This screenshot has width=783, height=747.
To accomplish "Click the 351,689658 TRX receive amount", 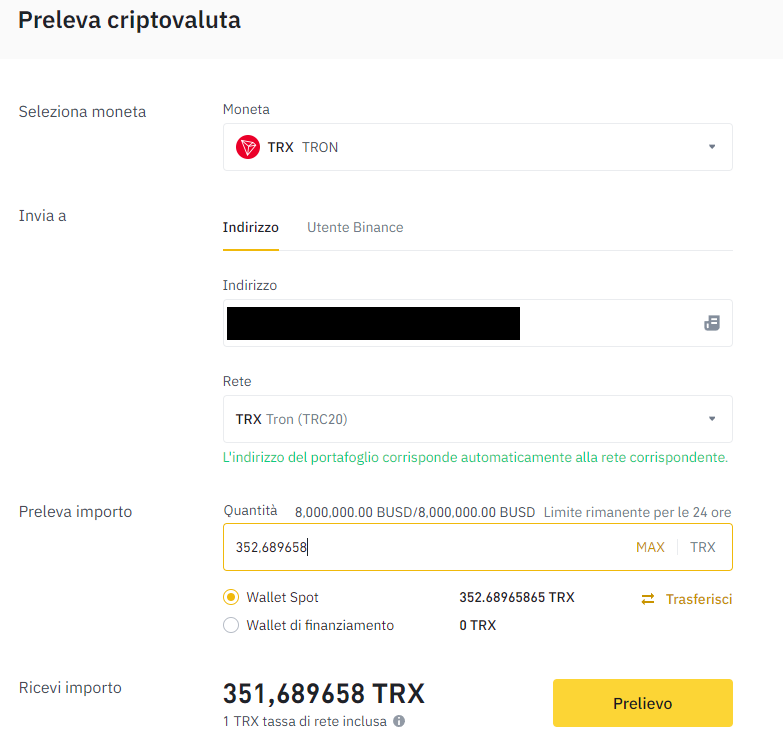I will click(323, 693).
